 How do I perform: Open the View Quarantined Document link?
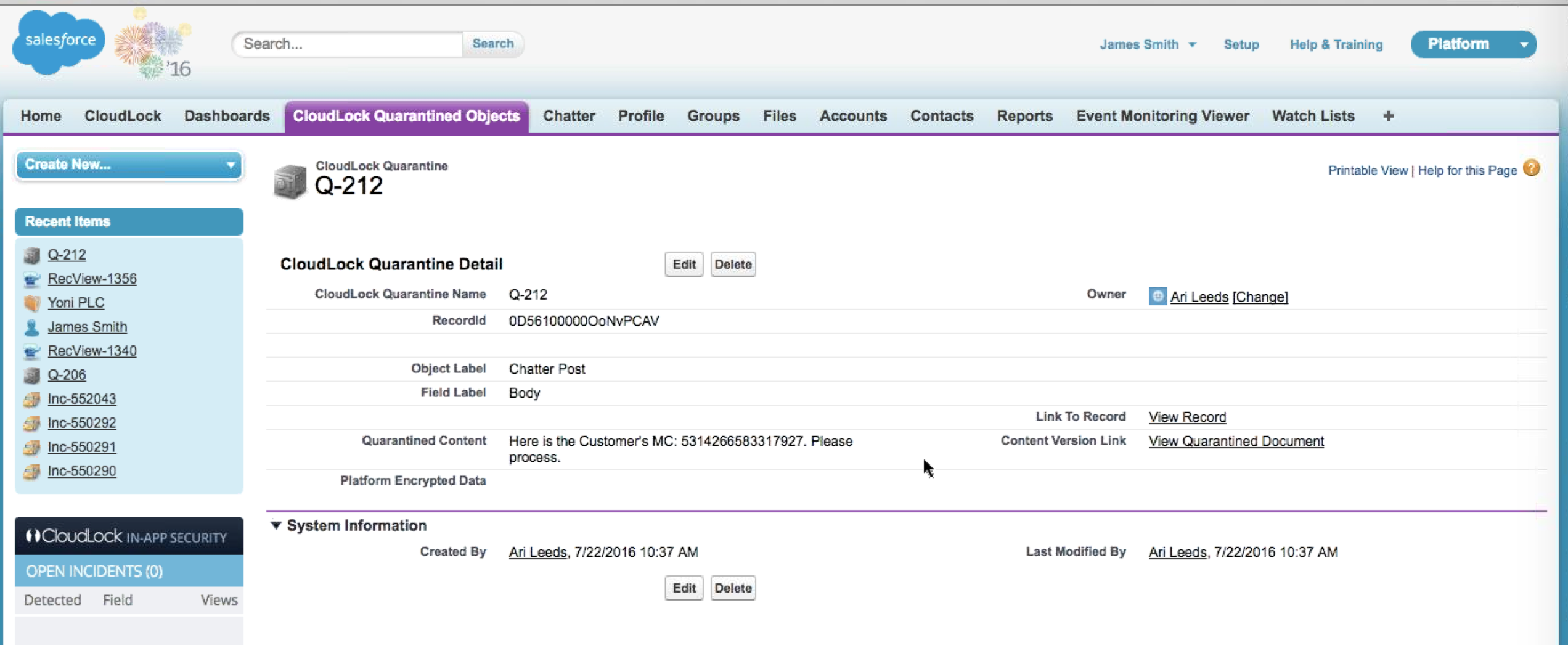[x=1236, y=441]
